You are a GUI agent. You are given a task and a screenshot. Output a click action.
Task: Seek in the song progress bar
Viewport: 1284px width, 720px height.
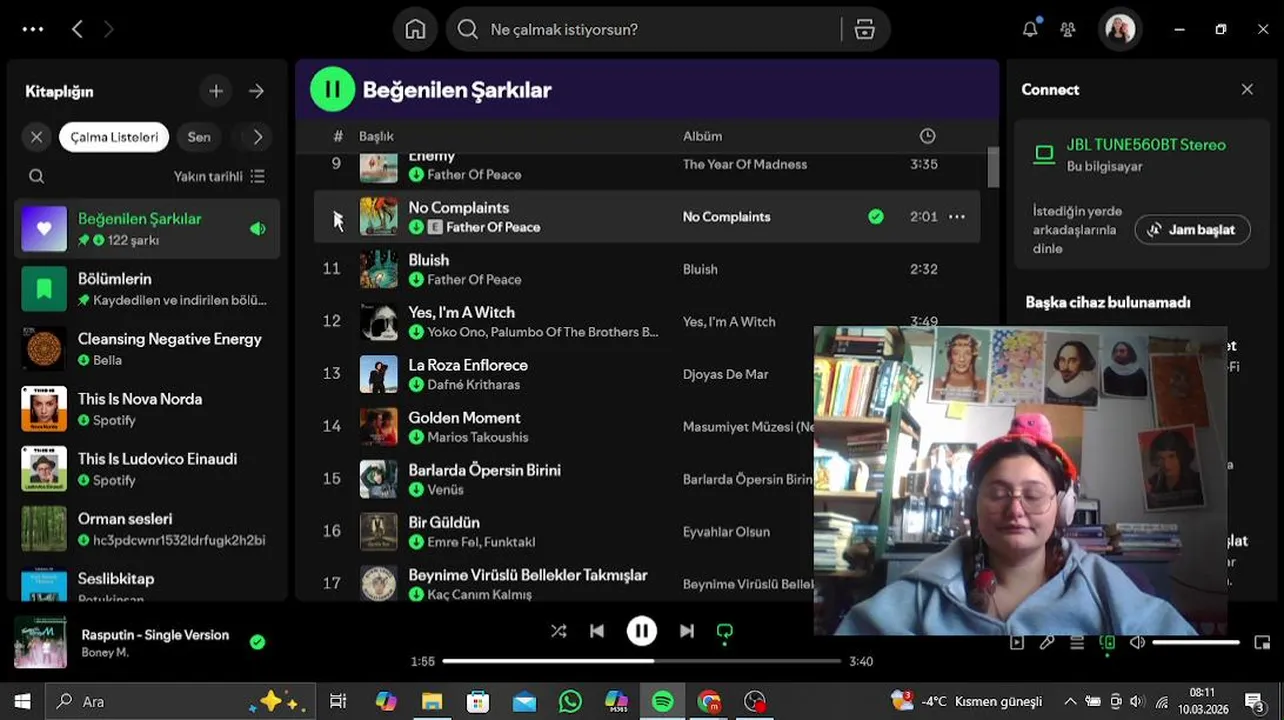click(642, 661)
